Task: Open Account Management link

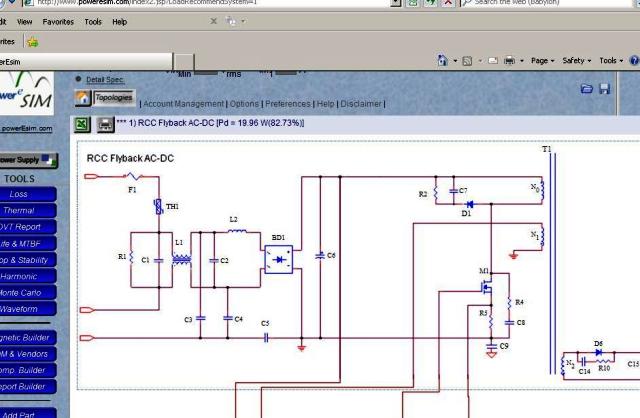Action: 183,104
